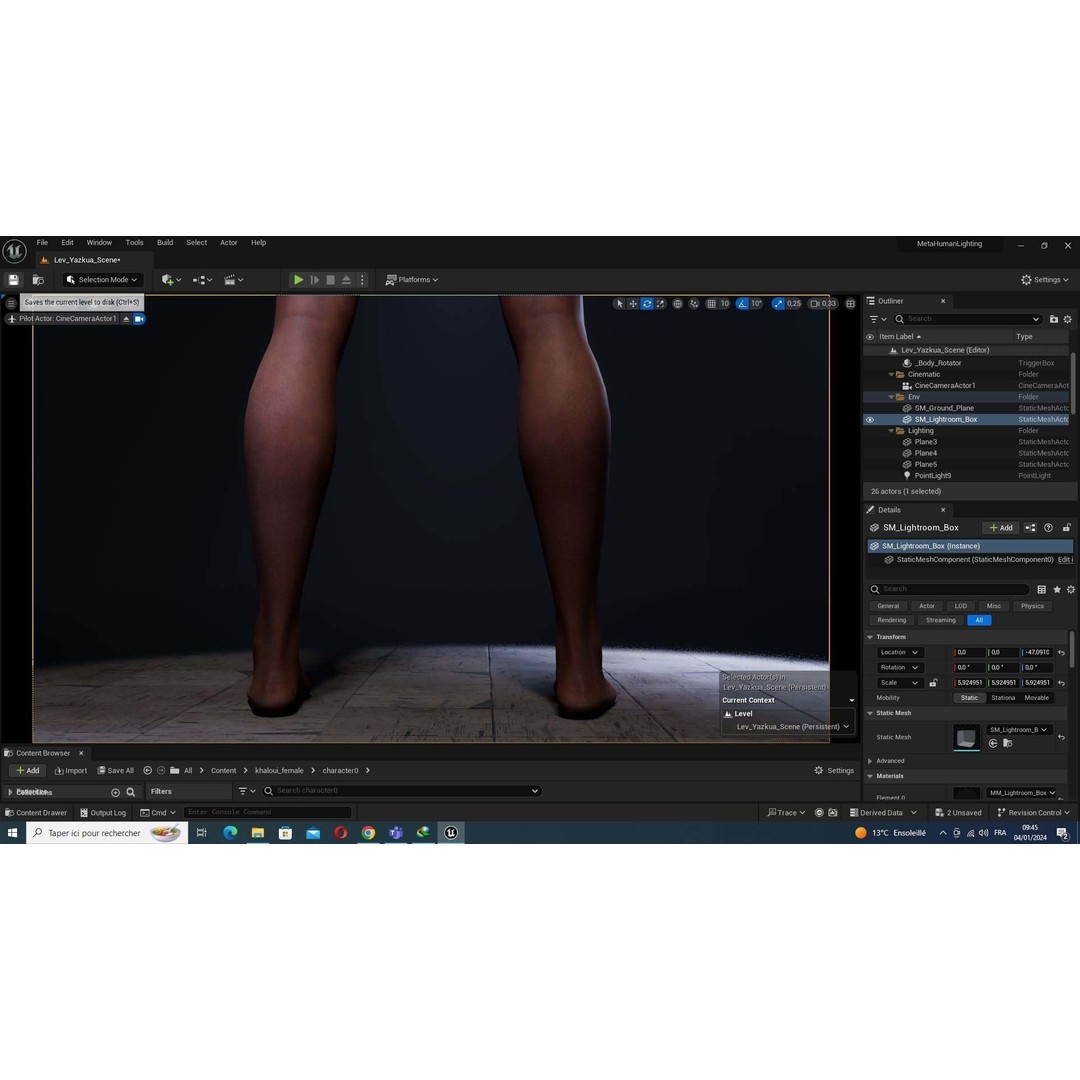Choose the Select objects arrow tool in viewport

pyautogui.click(x=619, y=304)
